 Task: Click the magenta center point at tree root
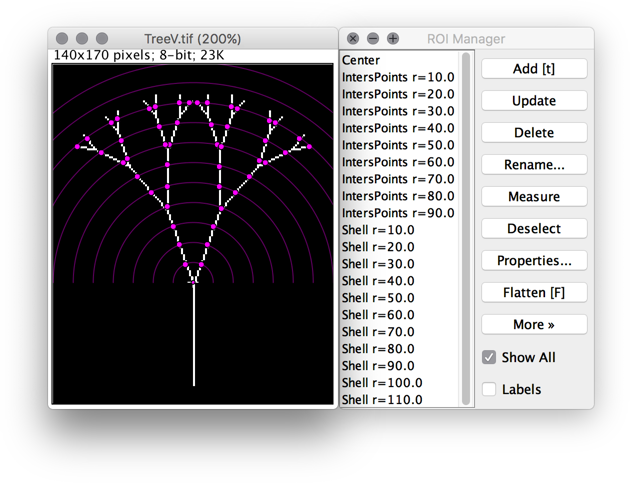click(x=193, y=283)
